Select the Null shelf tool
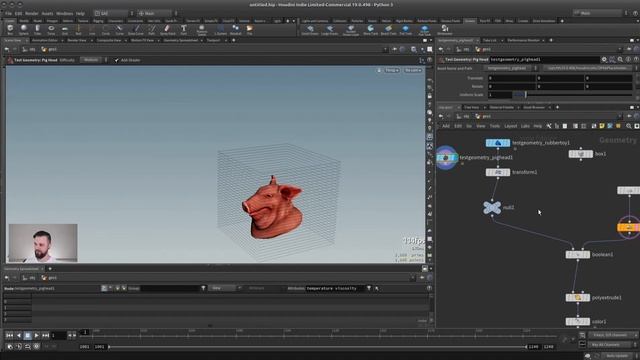640x360 pixels. [x=78, y=29]
